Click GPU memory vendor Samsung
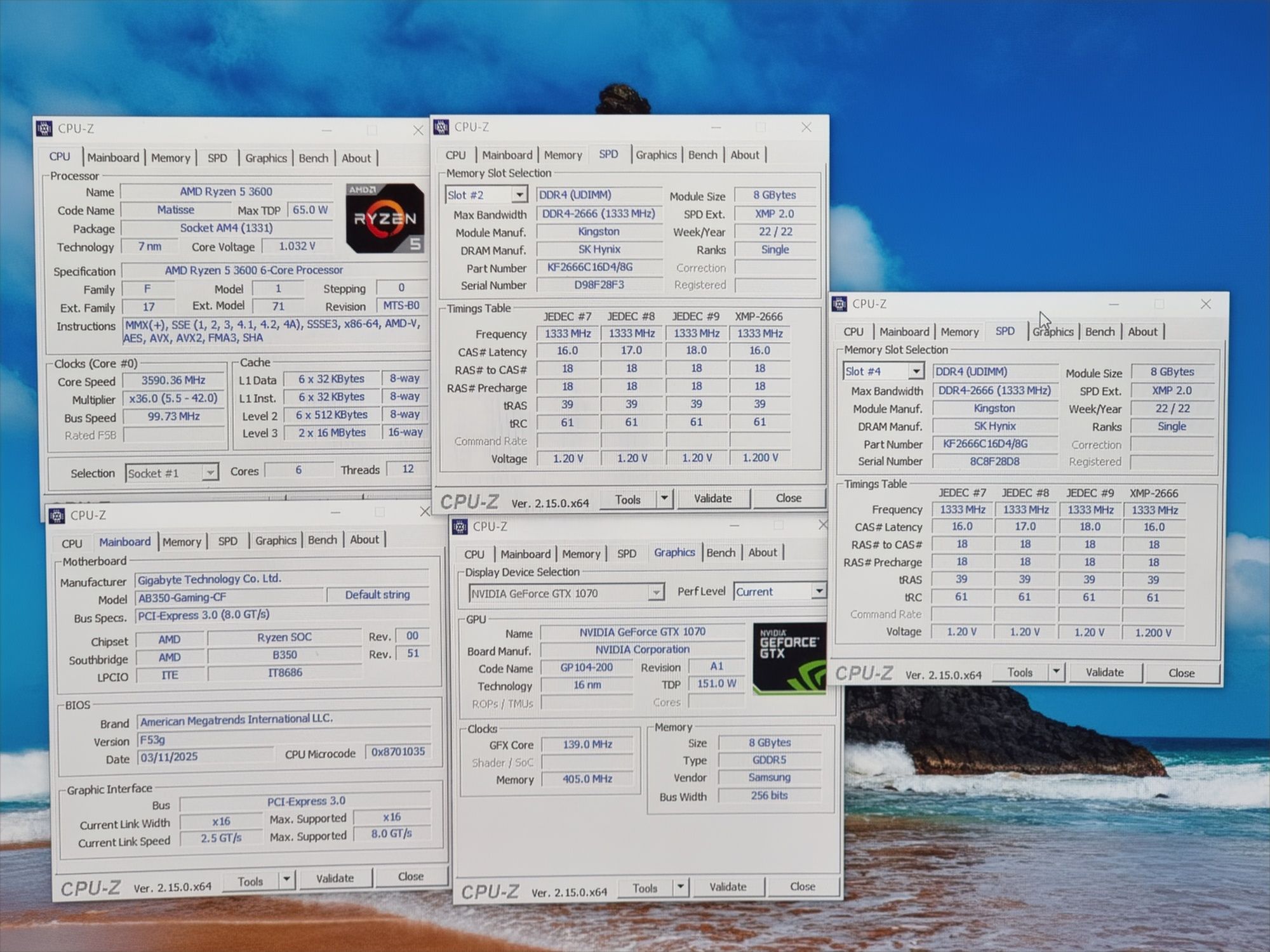 [770, 777]
